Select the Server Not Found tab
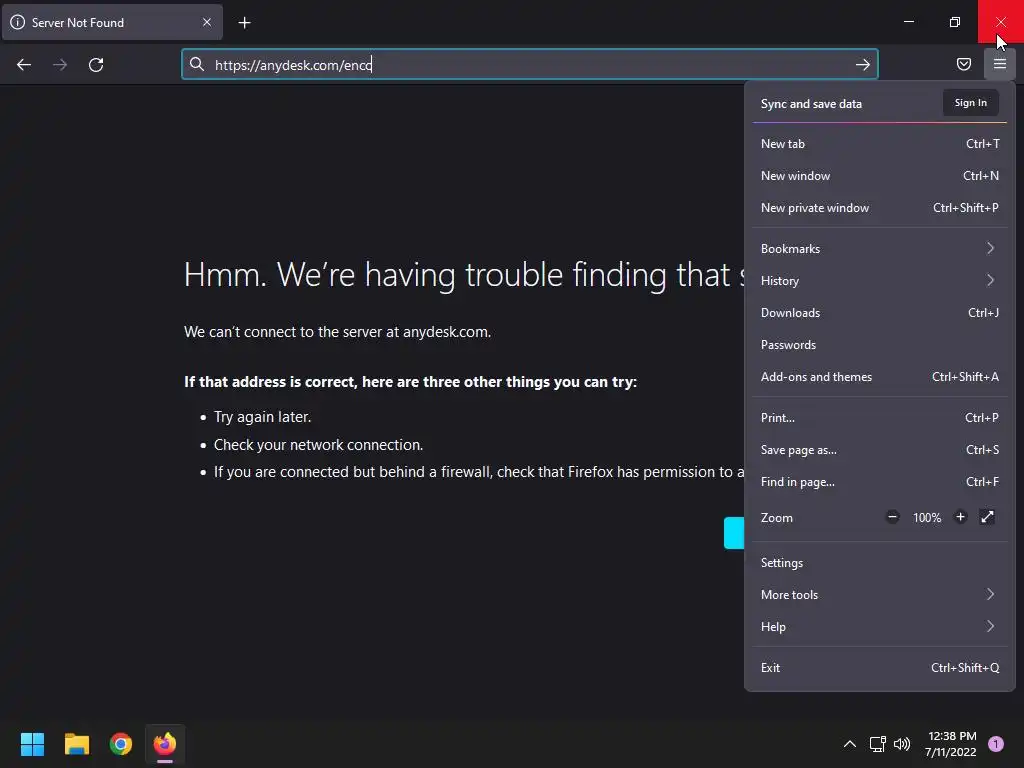The width and height of the screenshot is (1024, 768). [x=112, y=22]
